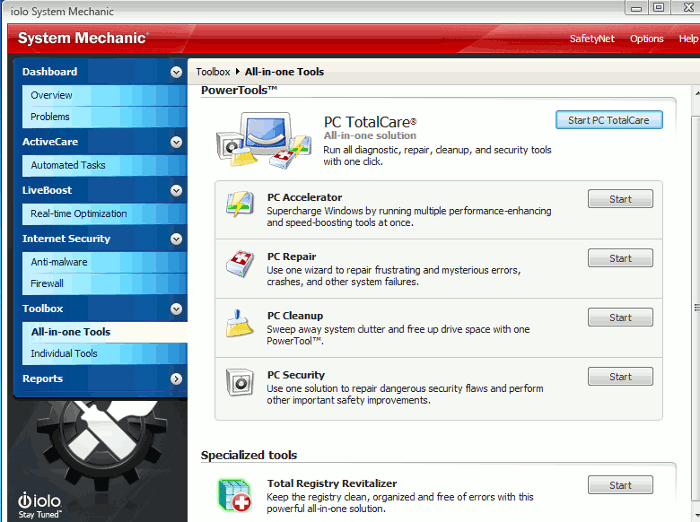Select Anti-malware in the sidebar
700x522 pixels.
104,262
